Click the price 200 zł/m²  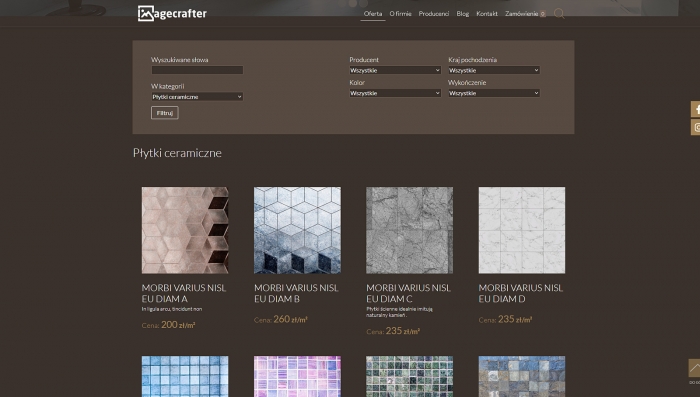(x=178, y=325)
